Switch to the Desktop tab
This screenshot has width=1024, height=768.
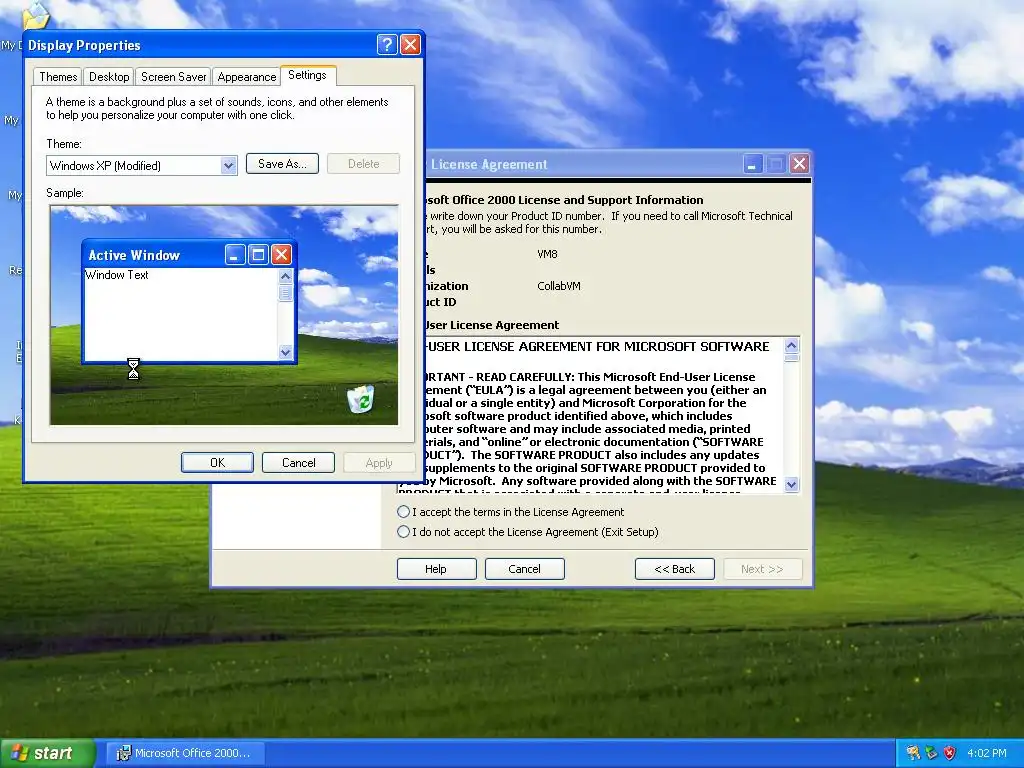click(x=109, y=77)
